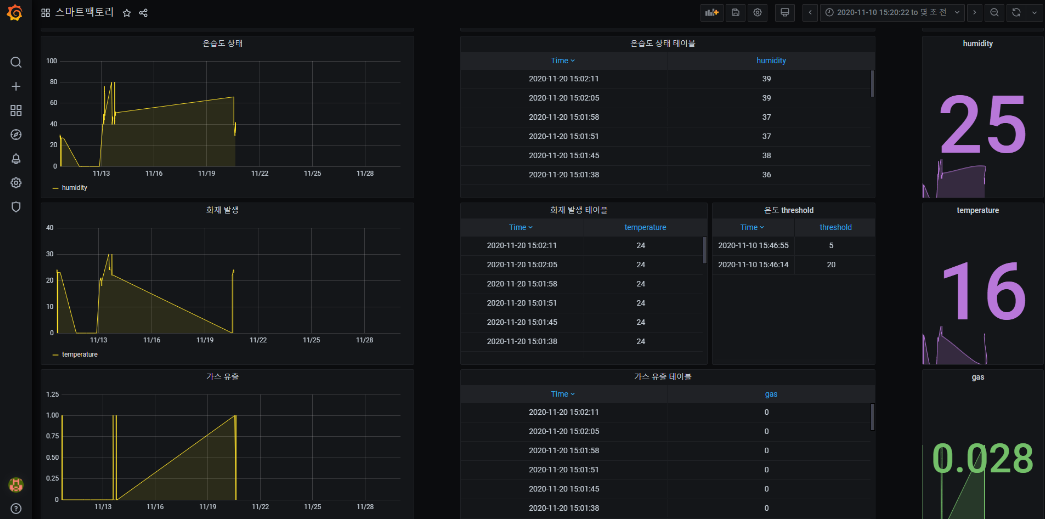Click the create plus icon in sidebar
Image resolution: width=1045 pixels, height=519 pixels.
point(16,87)
